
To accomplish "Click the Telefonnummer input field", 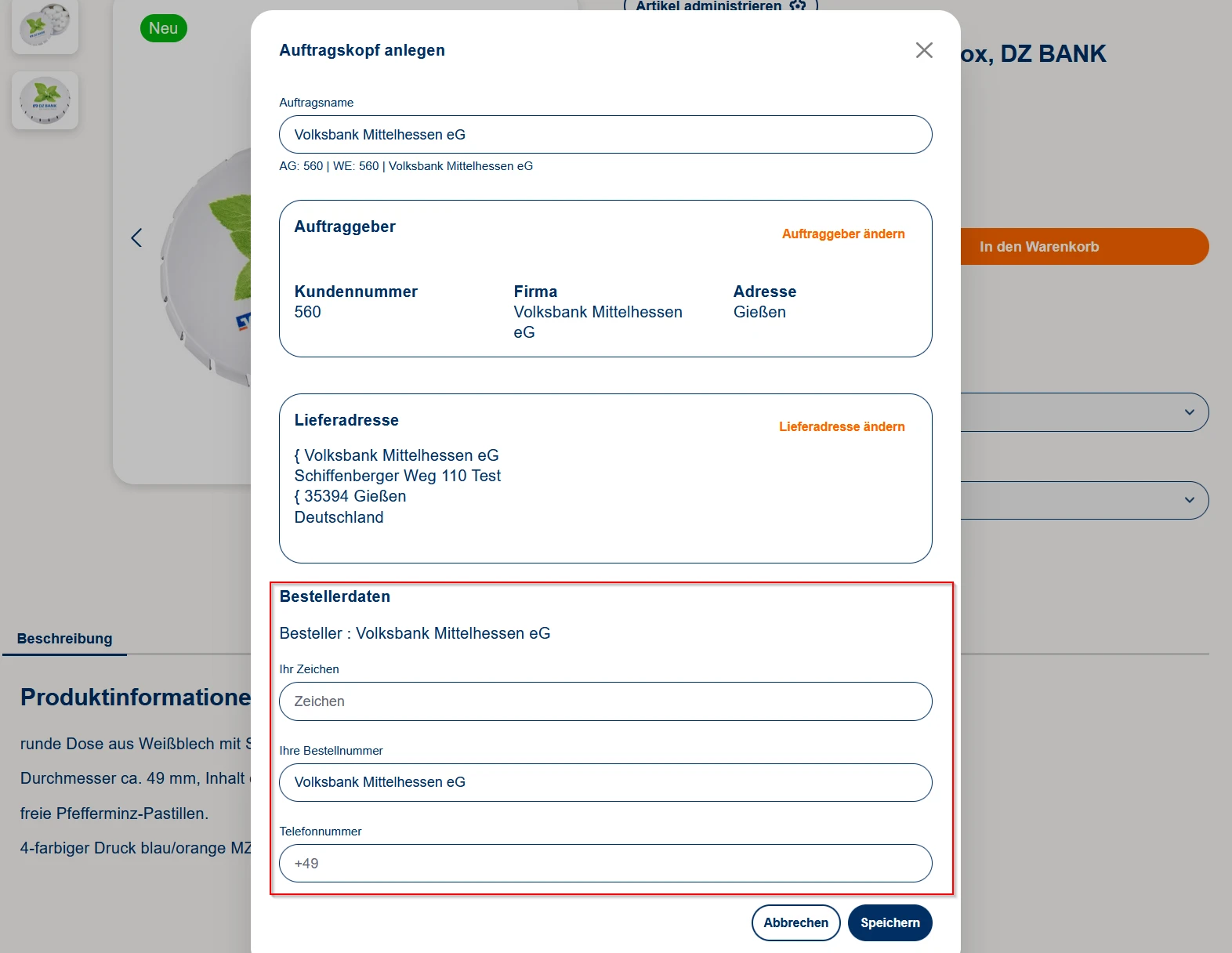I will click(605, 864).
